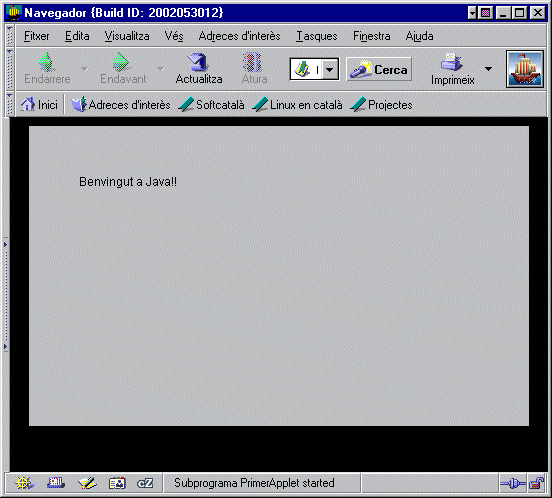Open the URL bar history dropdown arrow
This screenshot has width=552, height=498.
pyautogui.click(x=330, y=69)
